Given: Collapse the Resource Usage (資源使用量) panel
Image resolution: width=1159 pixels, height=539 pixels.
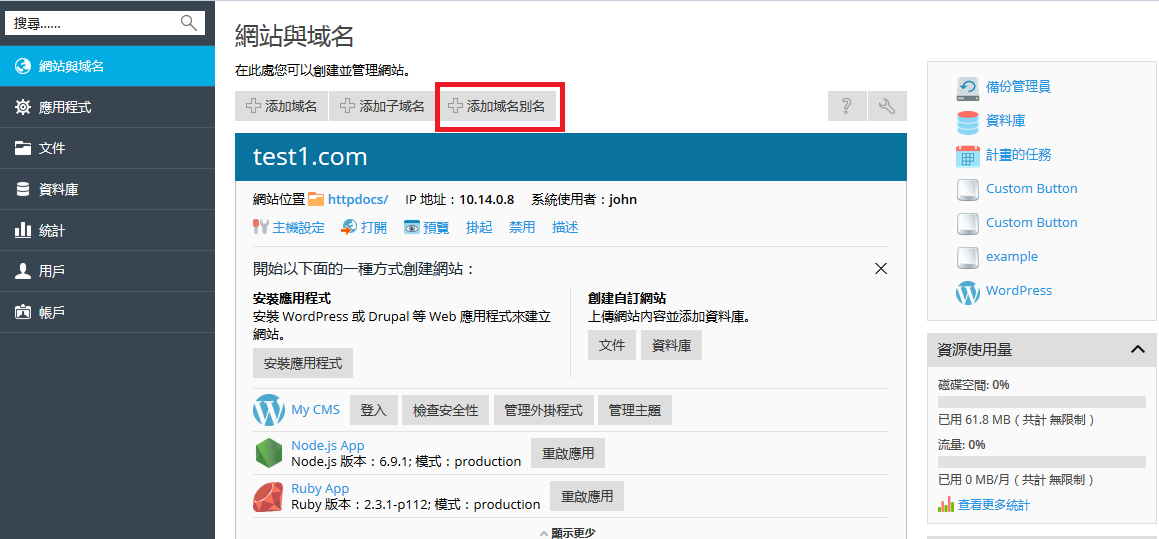Looking at the screenshot, I should point(1137,349).
